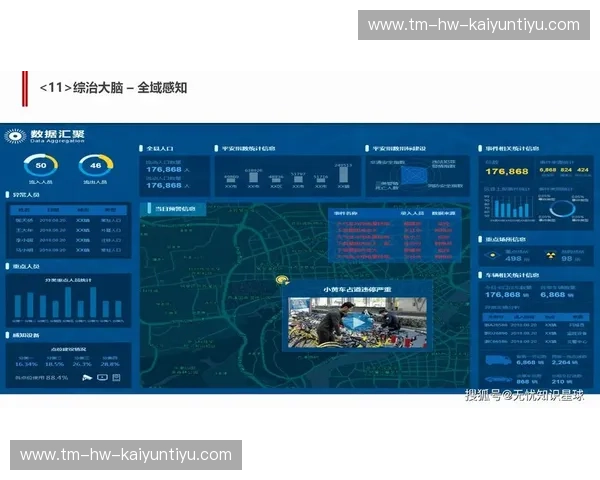Image resolution: width=600 pixels, height=480 pixels.
Task: Click the diamond icon beside 498
Action: pos(492,255)
